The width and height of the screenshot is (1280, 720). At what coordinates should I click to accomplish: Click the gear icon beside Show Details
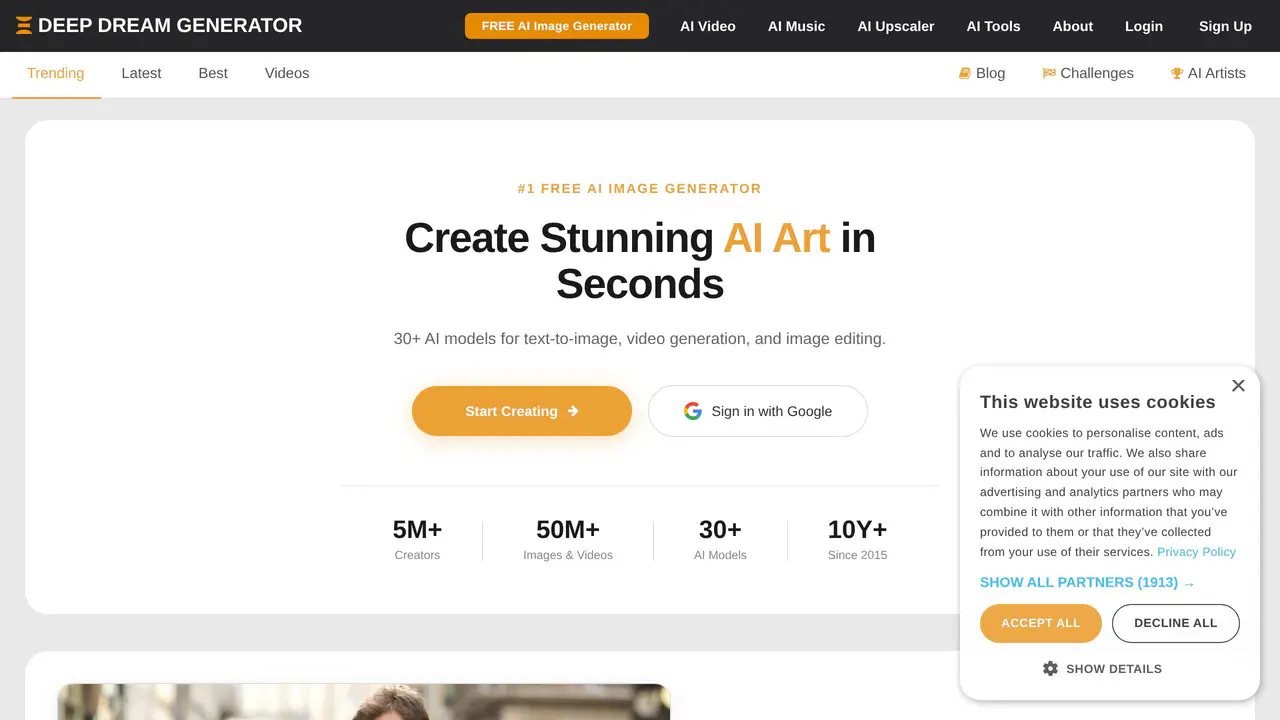pos(1050,668)
